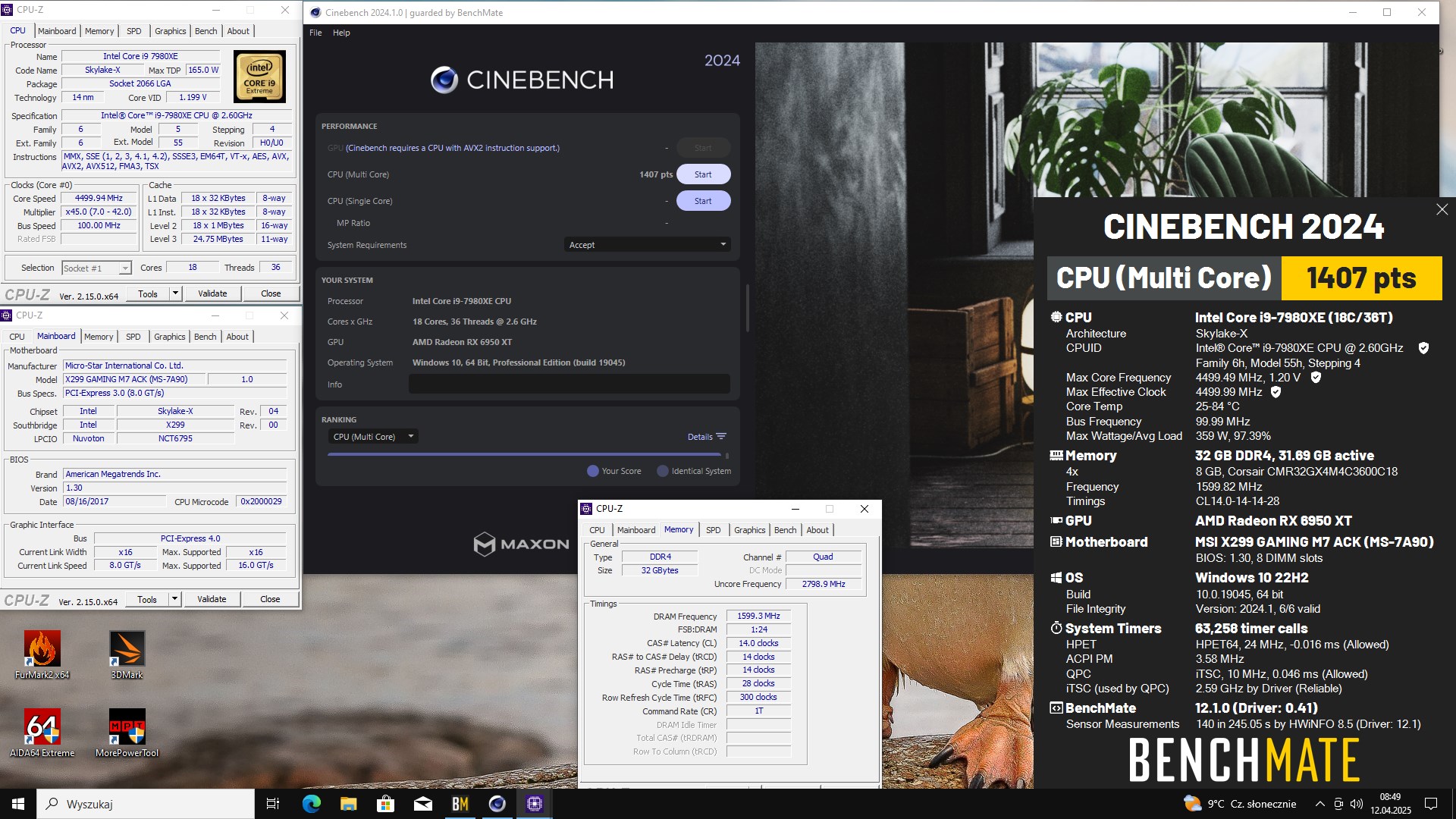1456x819 pixels.
Task: Click the Info input field in Cinebench
Action: click(x=569, y=384)
